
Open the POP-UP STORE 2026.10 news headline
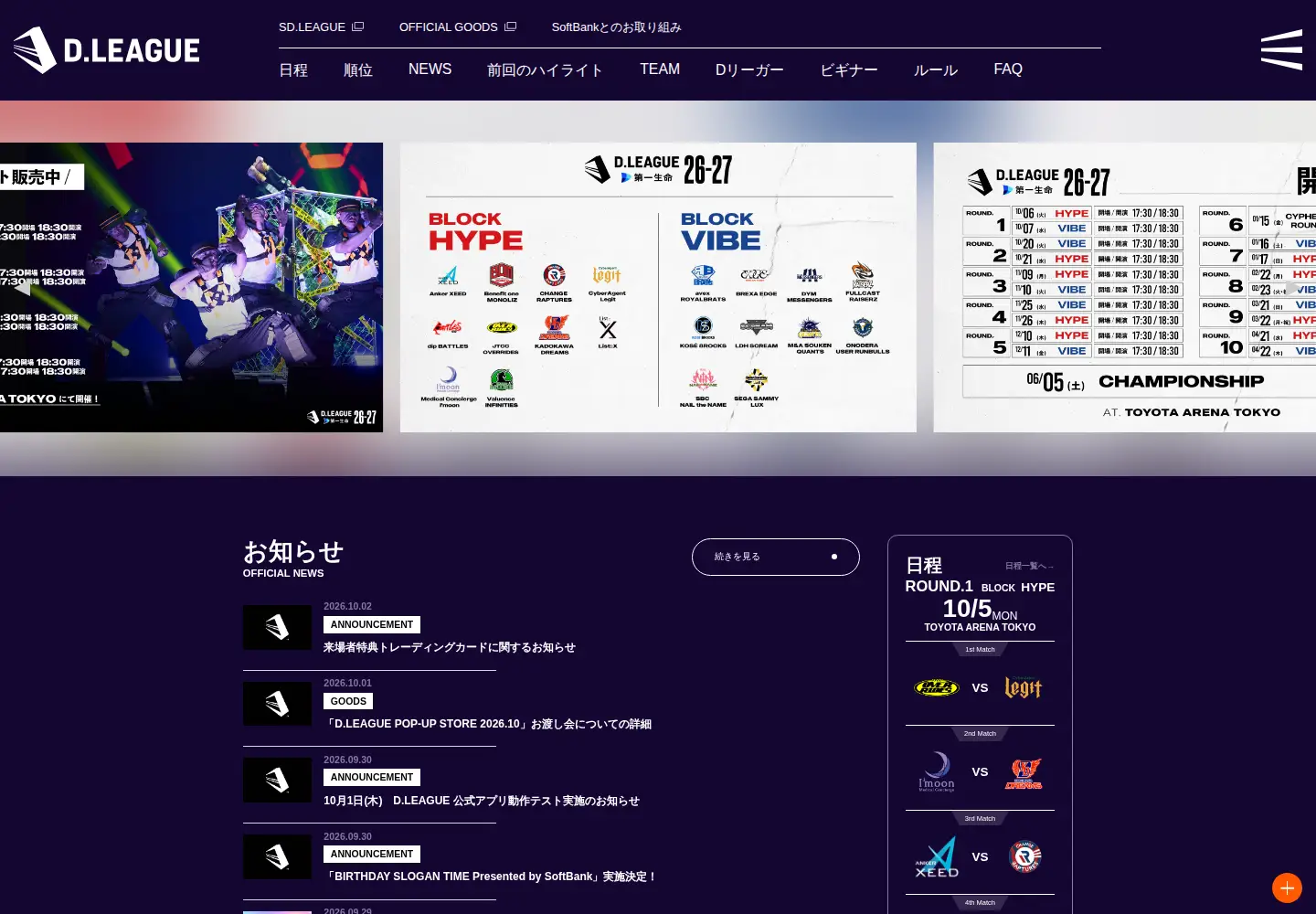(x=488, y=724)
